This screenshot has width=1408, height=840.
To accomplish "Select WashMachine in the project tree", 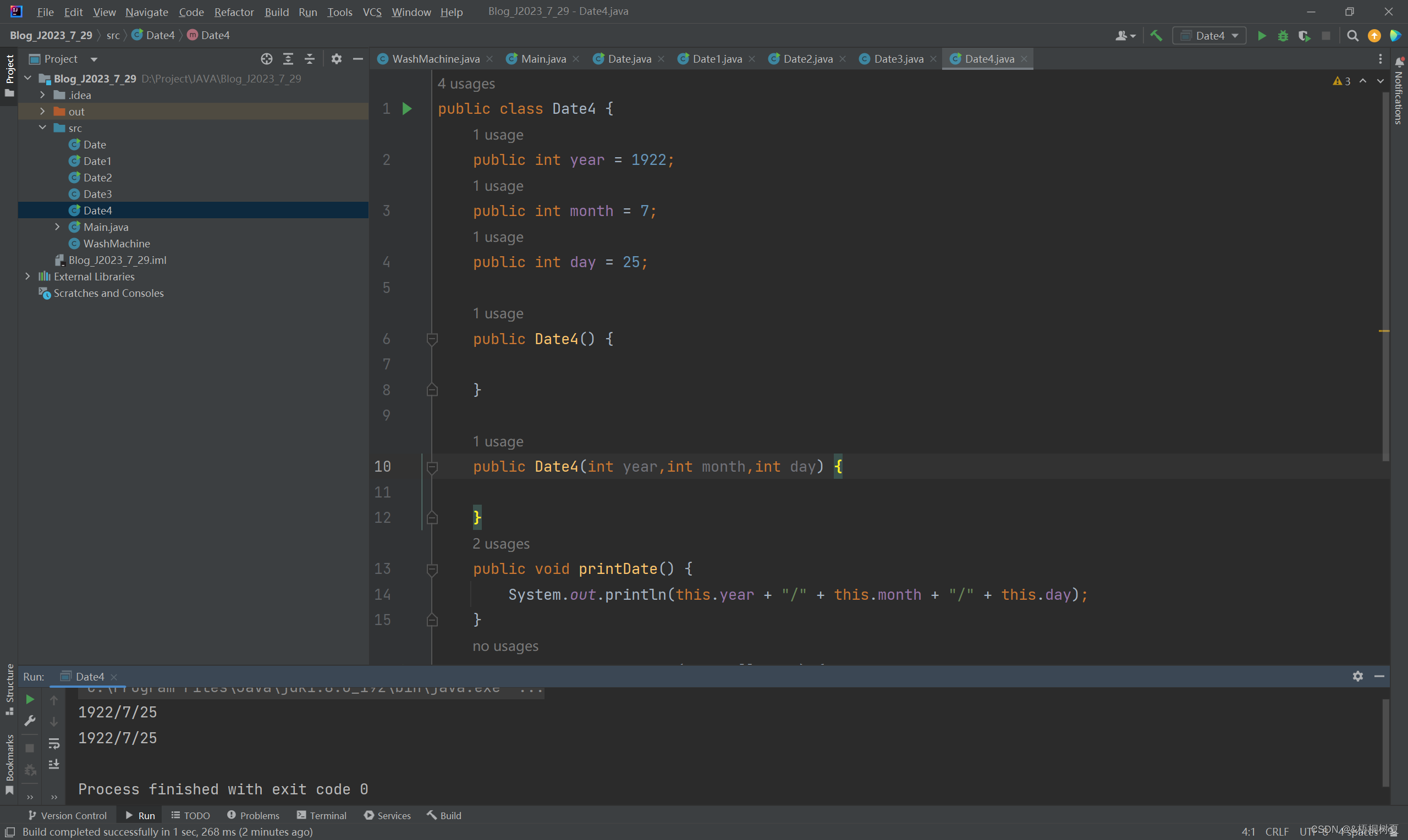I will [117, 243].
